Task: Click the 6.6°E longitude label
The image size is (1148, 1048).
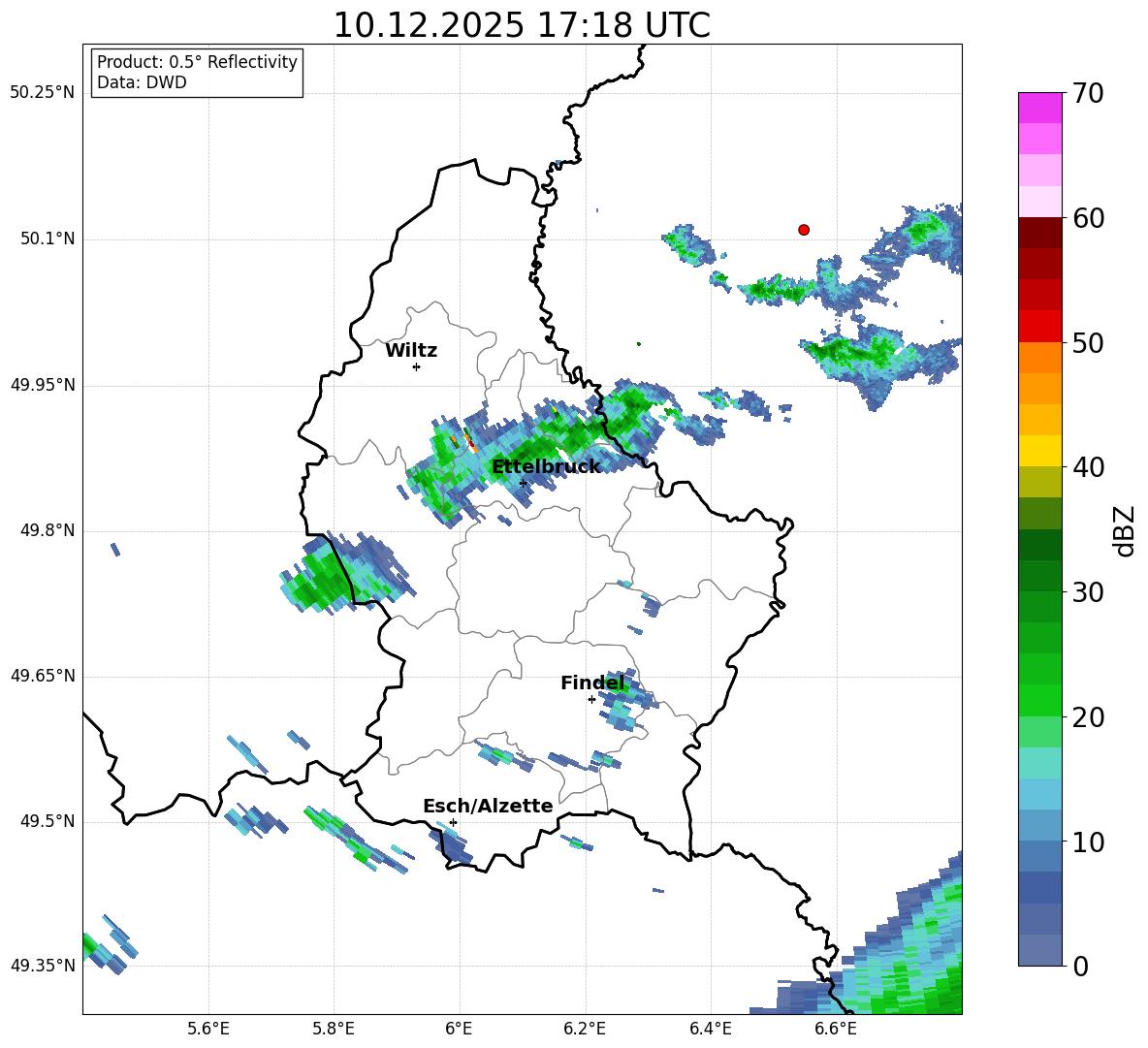Action: coord(836,1029)
